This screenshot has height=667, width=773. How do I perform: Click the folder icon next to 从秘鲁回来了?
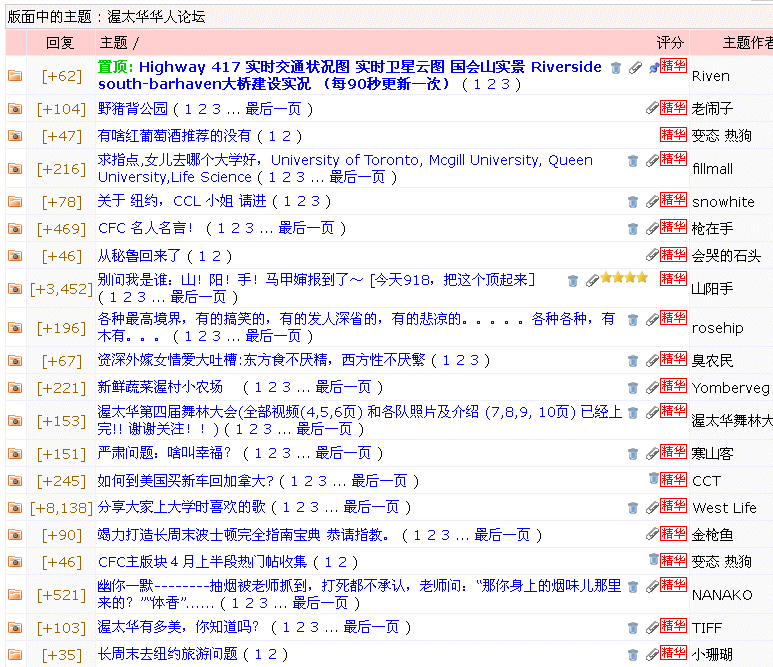coord(15,256)
